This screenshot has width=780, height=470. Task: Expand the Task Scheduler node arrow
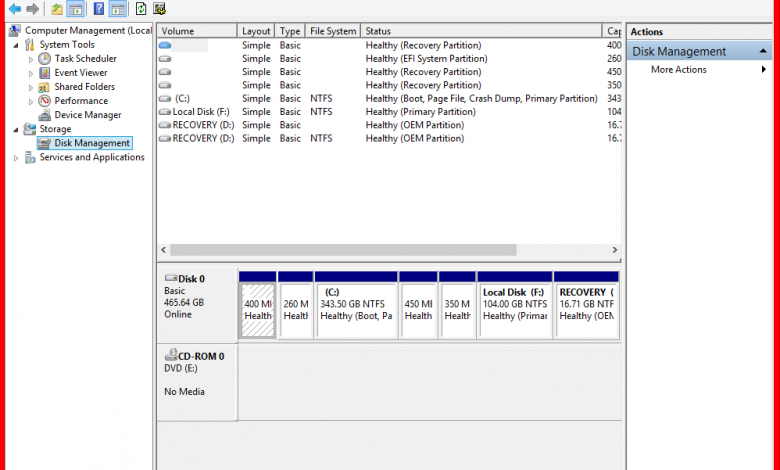coord(31,59)
